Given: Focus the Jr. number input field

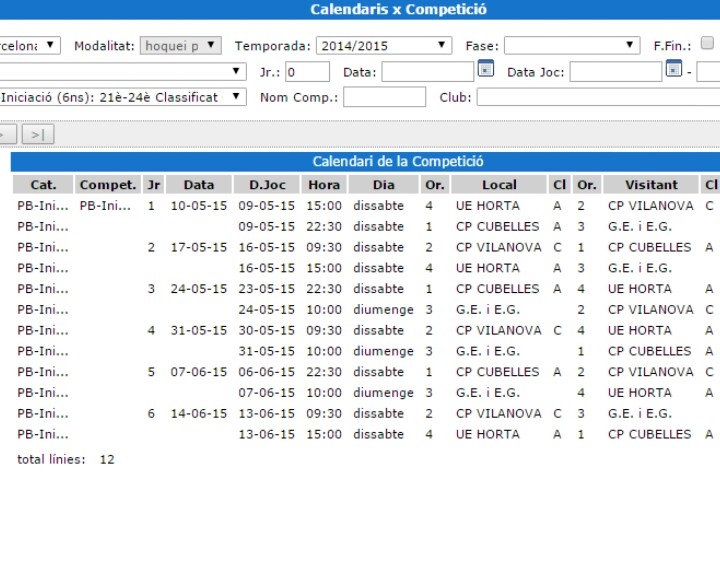Looking at the screenshot, I should coord(307,72).
